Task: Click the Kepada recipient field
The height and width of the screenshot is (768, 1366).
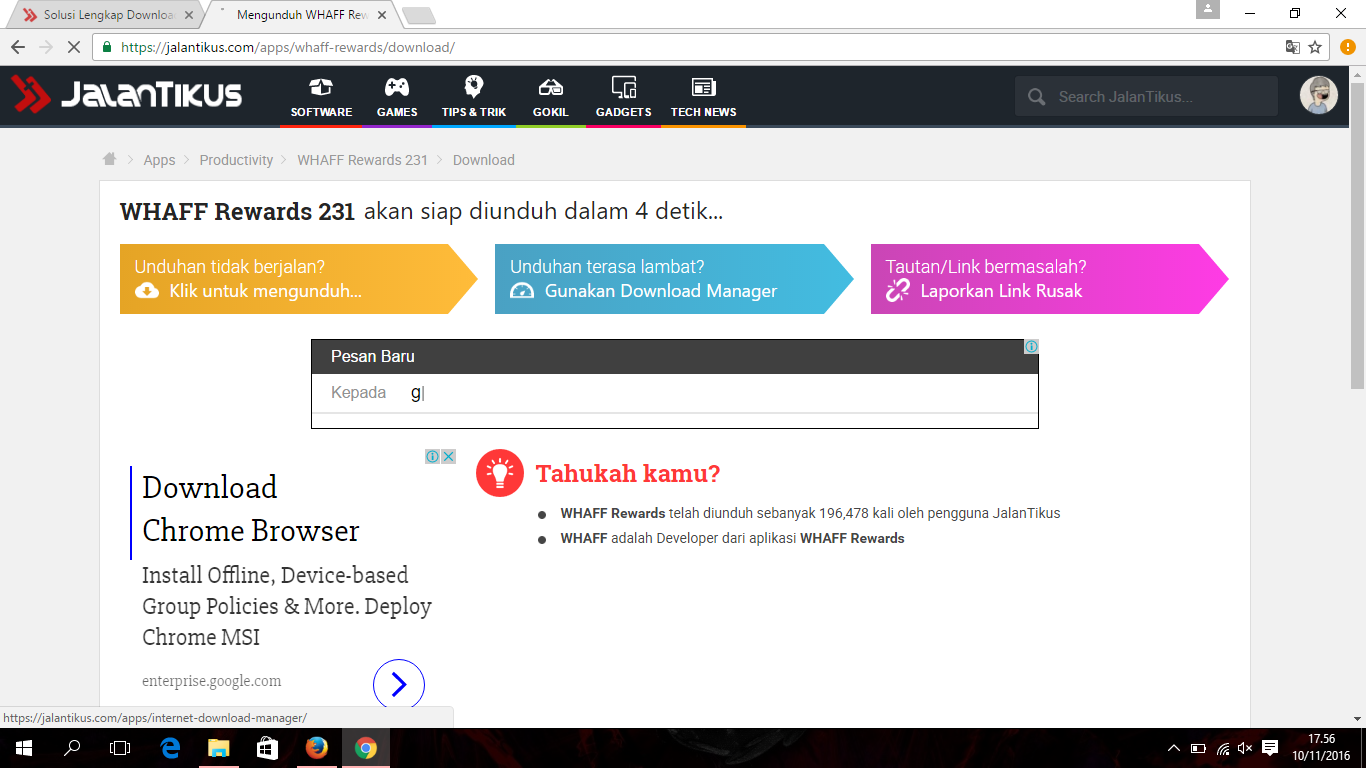Action: coord(675,393)
